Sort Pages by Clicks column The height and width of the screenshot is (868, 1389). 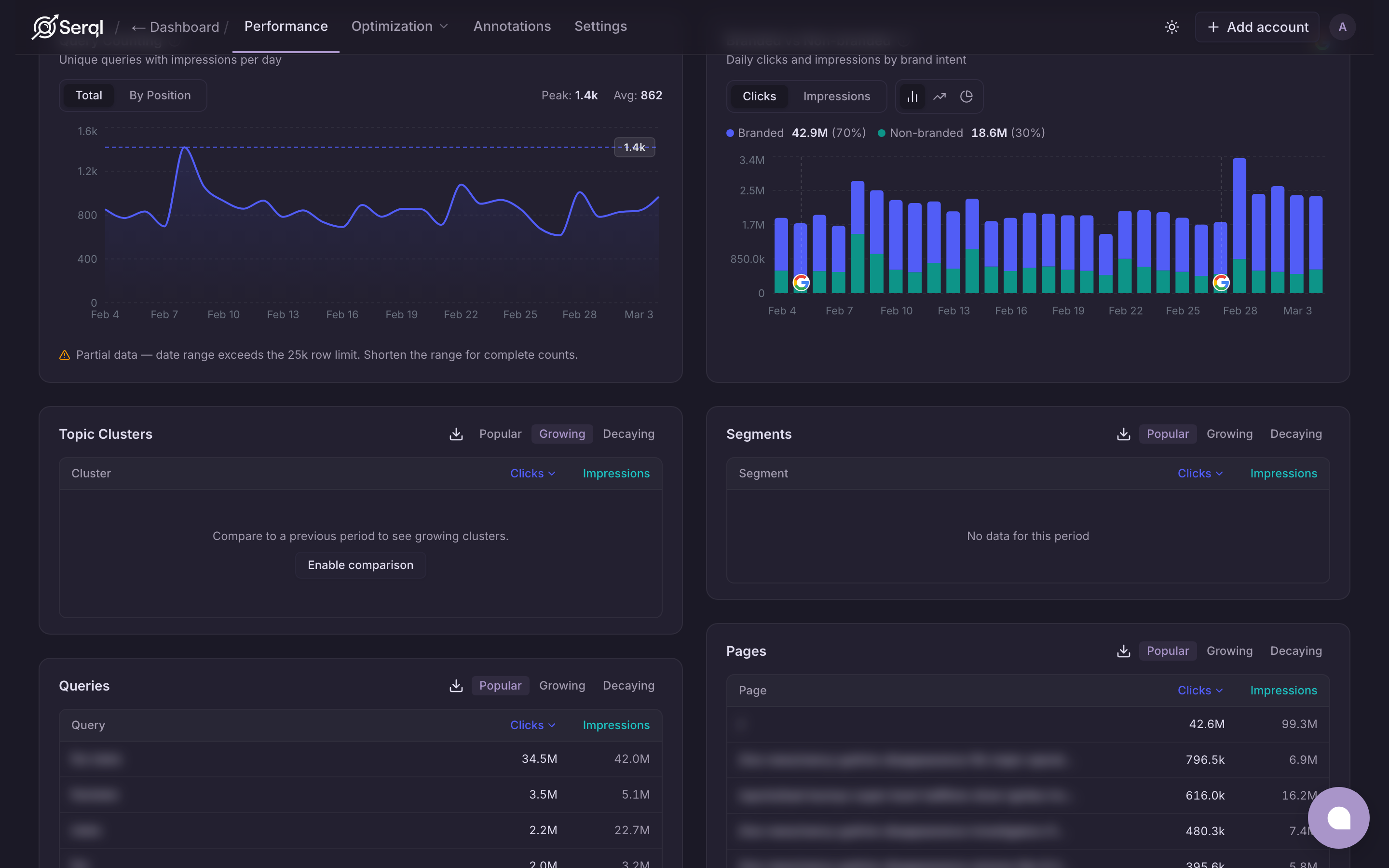1199,691
